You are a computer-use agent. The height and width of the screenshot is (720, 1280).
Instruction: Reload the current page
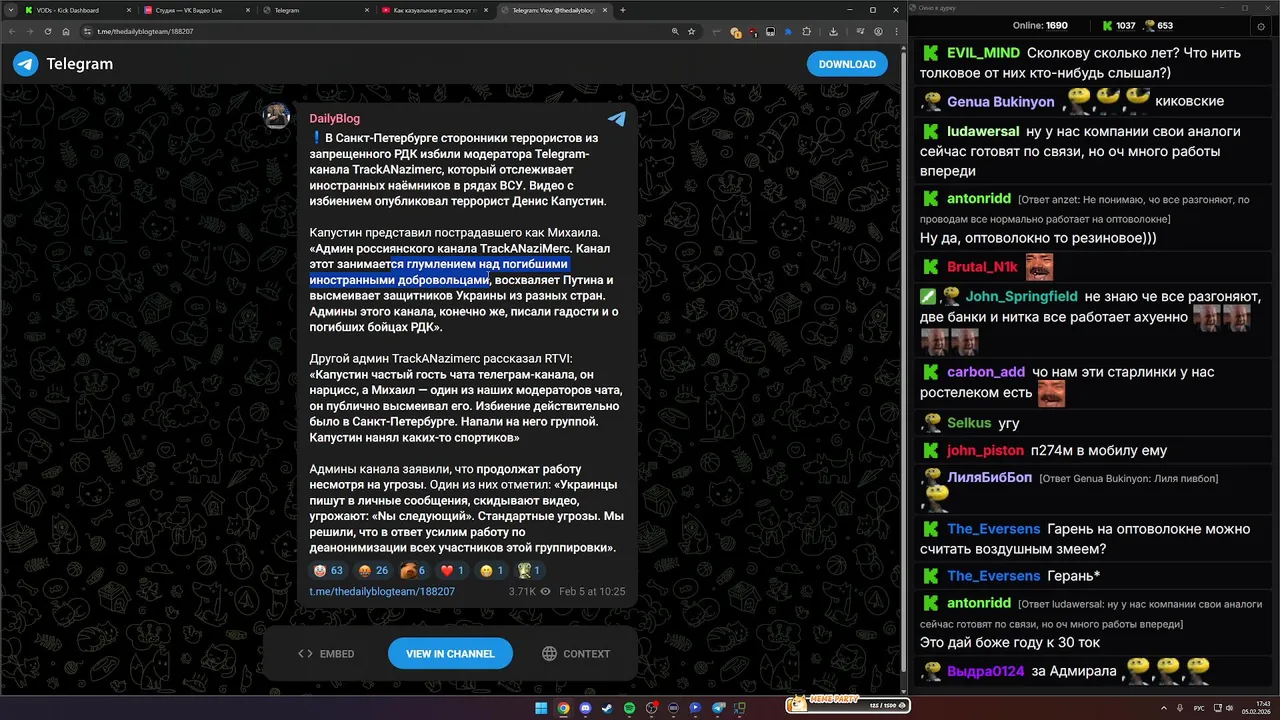pyautogui.click(x=49, y=31)
